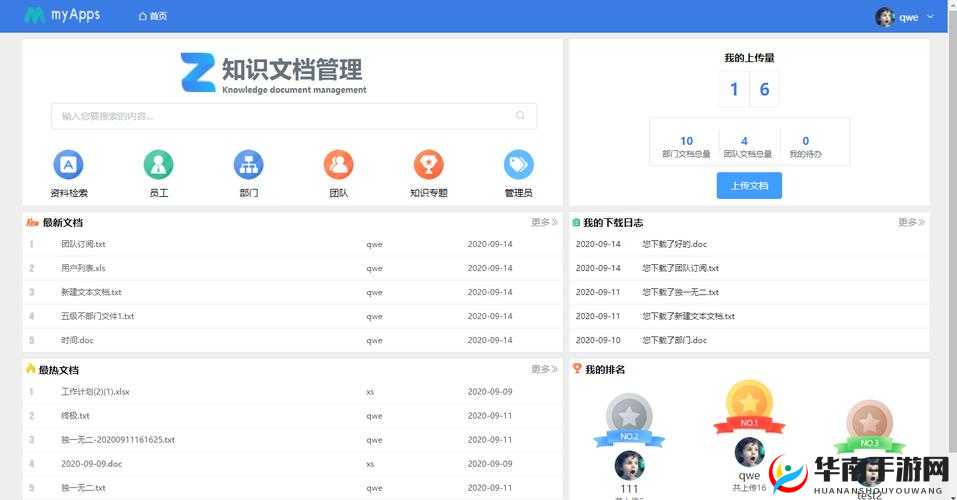Open the 管理员 tag icon

coord(519,164)
